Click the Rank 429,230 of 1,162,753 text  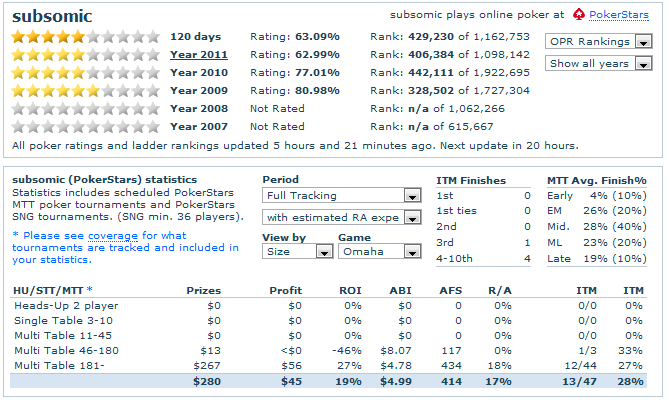pos(450,37)
